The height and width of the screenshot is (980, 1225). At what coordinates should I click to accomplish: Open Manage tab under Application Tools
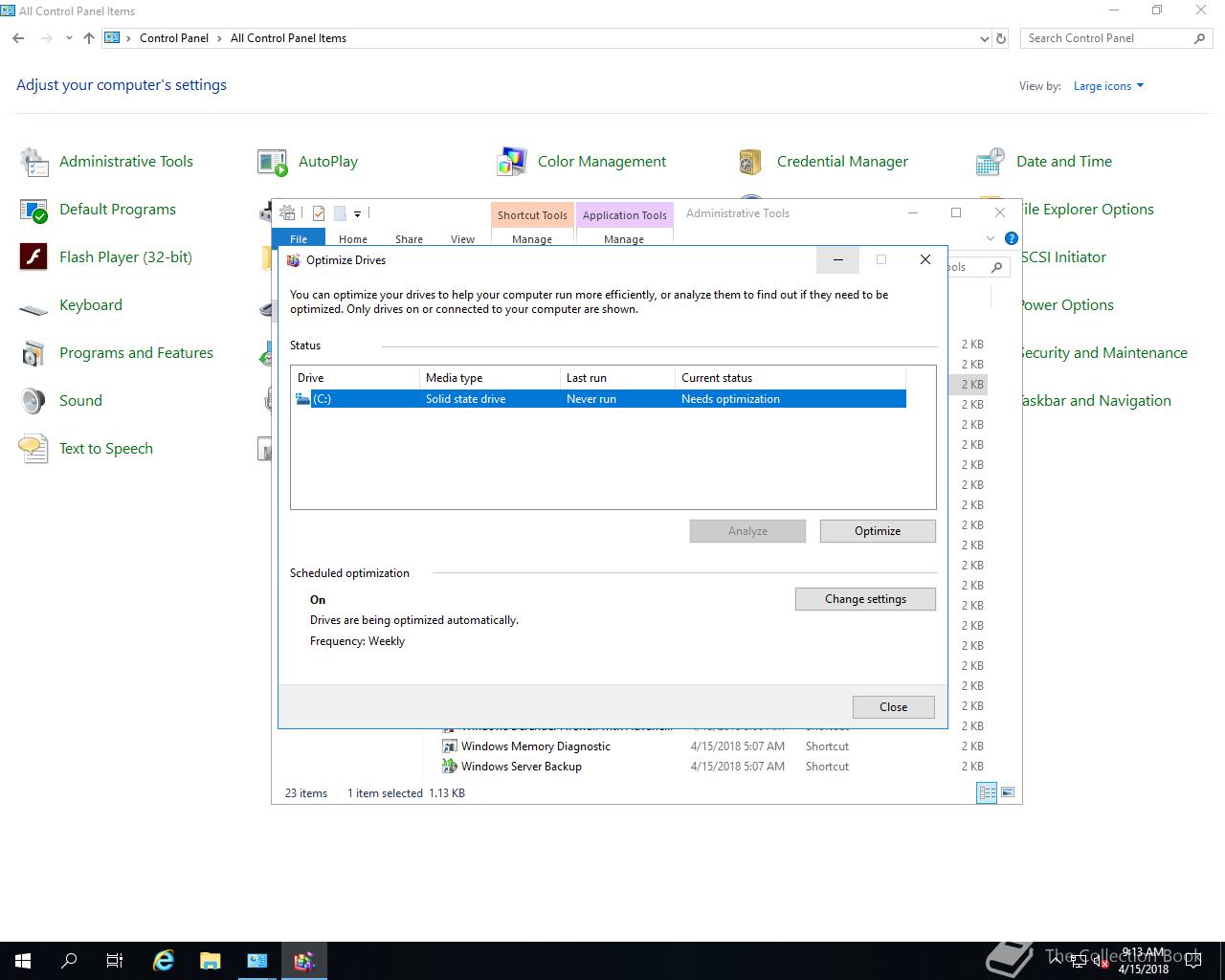[x=624, y=238]
